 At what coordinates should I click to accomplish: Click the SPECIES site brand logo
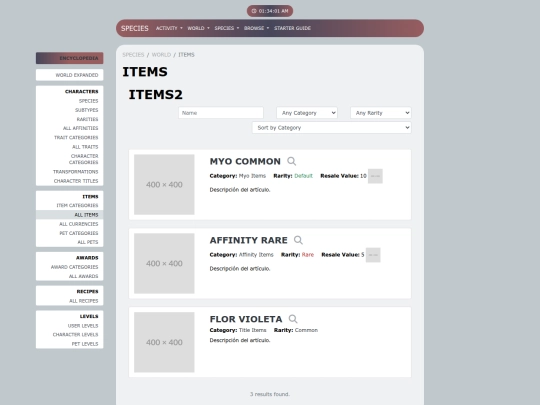tap(135, 28)
